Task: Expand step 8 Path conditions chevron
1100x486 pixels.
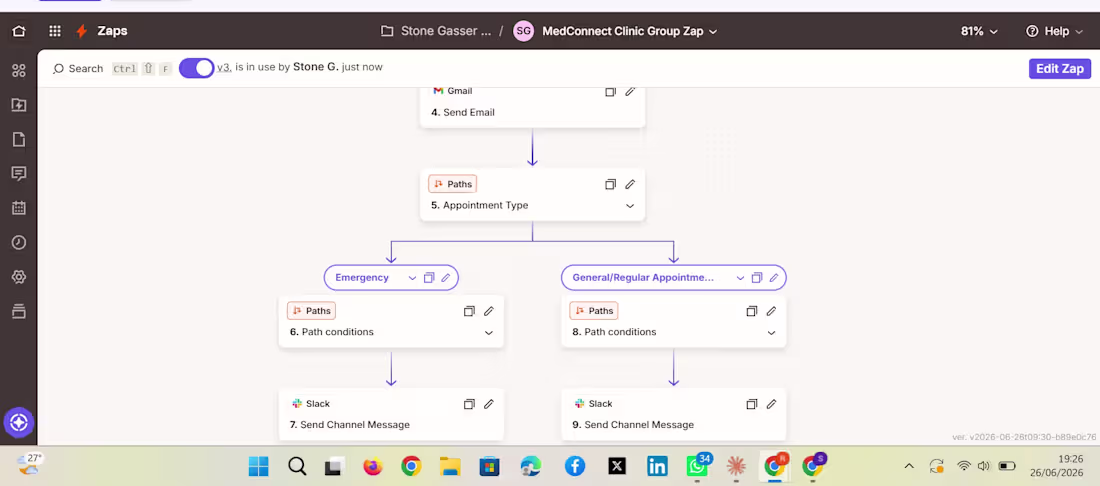Action: pyautogui.click(x=771, y=333)
